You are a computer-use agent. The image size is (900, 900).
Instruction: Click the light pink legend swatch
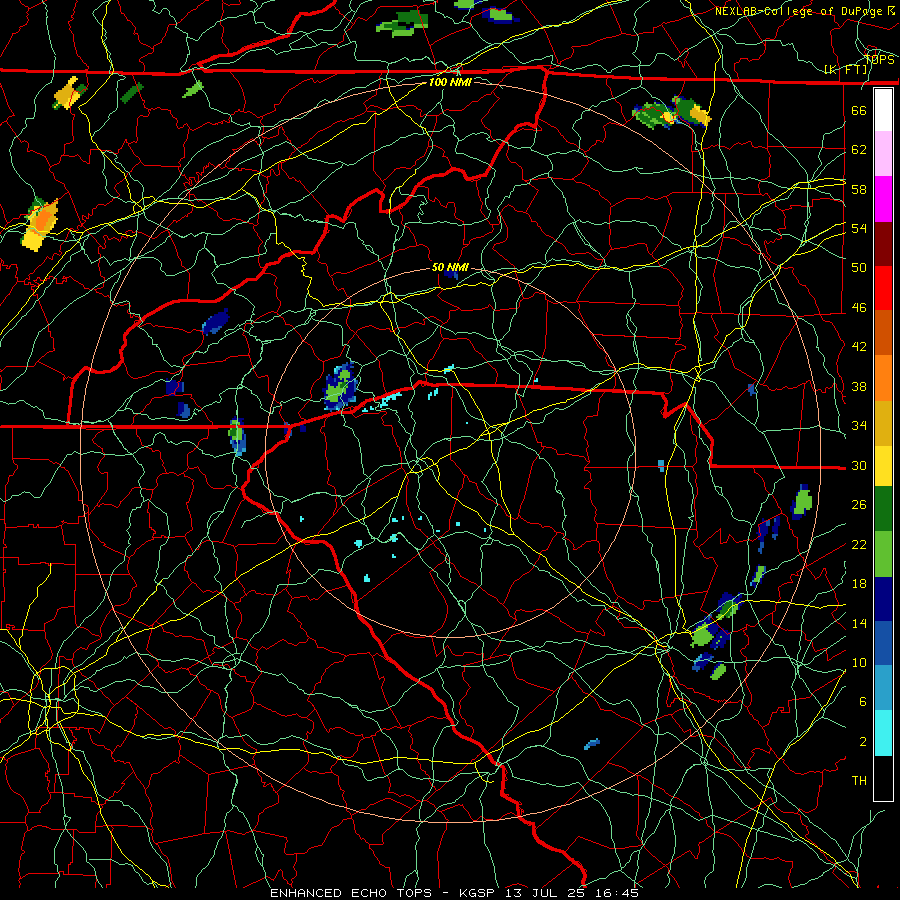pos(883,154)
